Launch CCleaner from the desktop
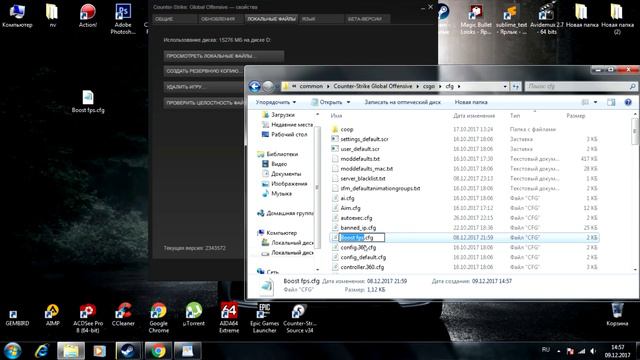Screen dimensions: 640x360 [123, 315]
